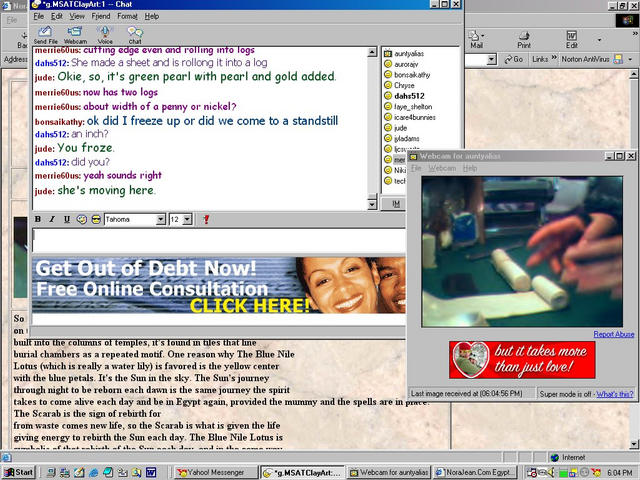Toggle underline text formatting

67,219
